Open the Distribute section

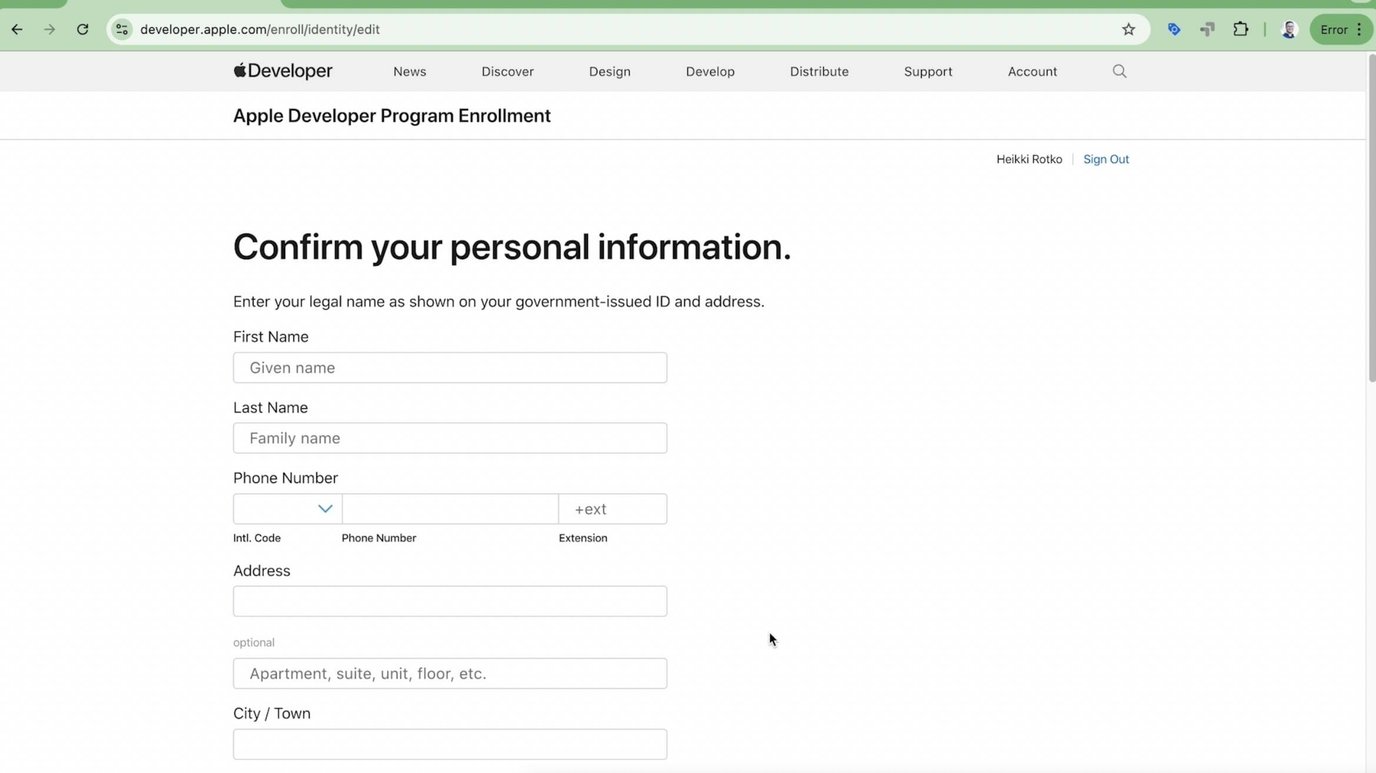[819, 71]
